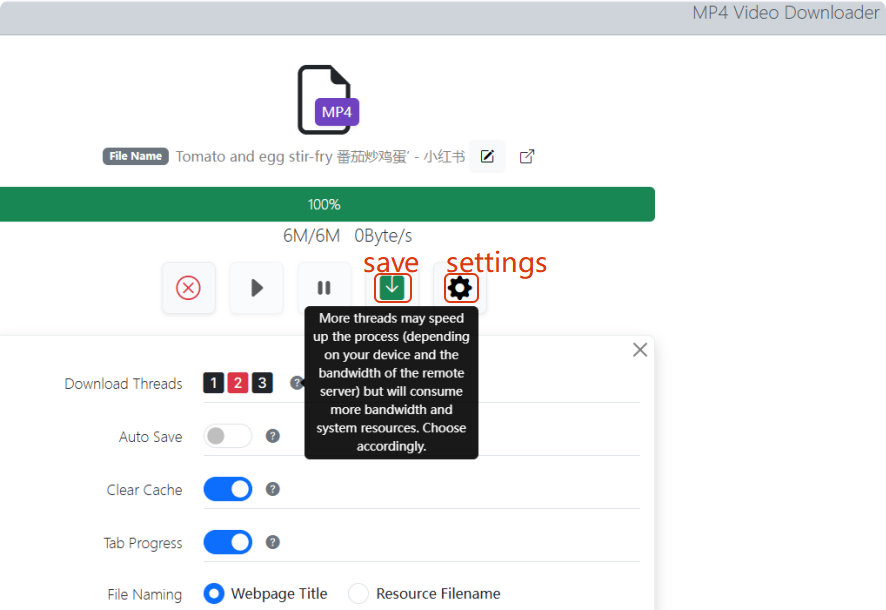Viewport: 886px width, 610px height.
Task: Turn off the Tab Progress toggle
Action: (x=228, y=542)
